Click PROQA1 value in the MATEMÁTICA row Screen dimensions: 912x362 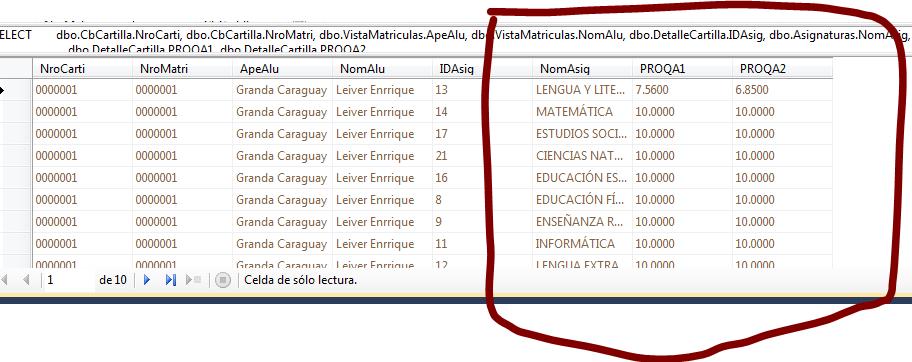(683, 112)
